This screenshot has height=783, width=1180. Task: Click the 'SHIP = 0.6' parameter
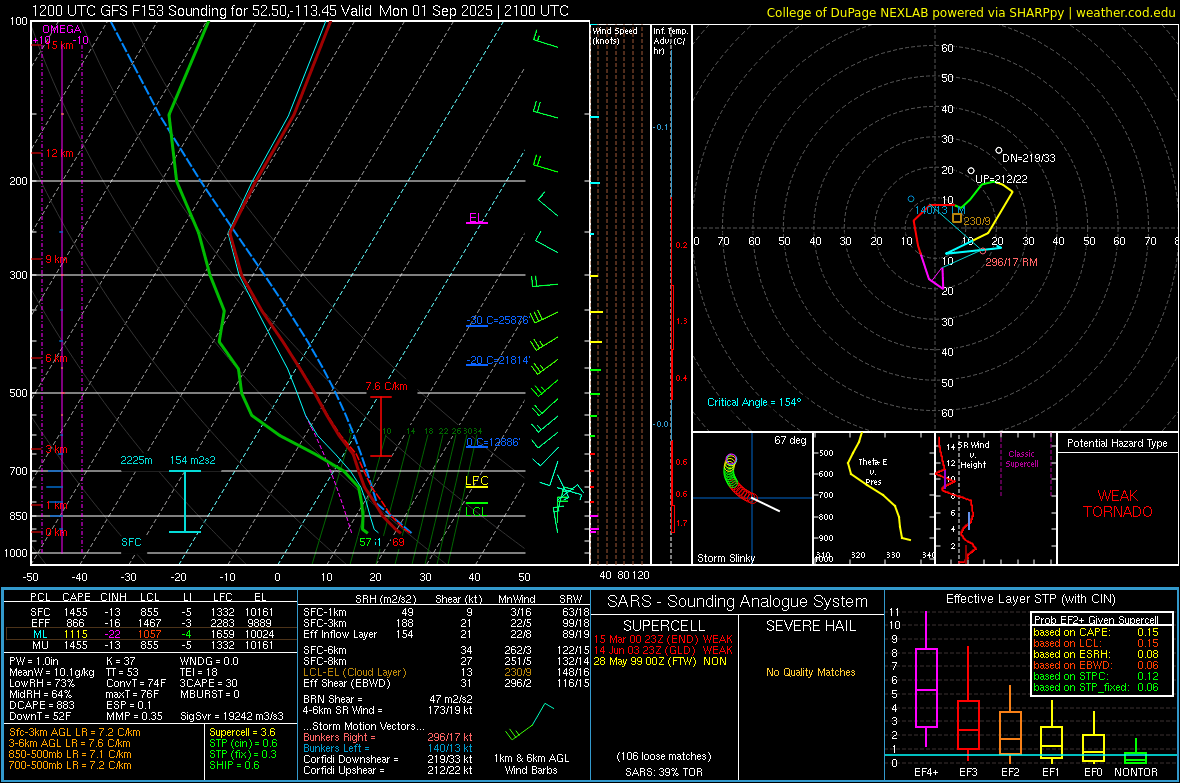[x=234, y=765]
